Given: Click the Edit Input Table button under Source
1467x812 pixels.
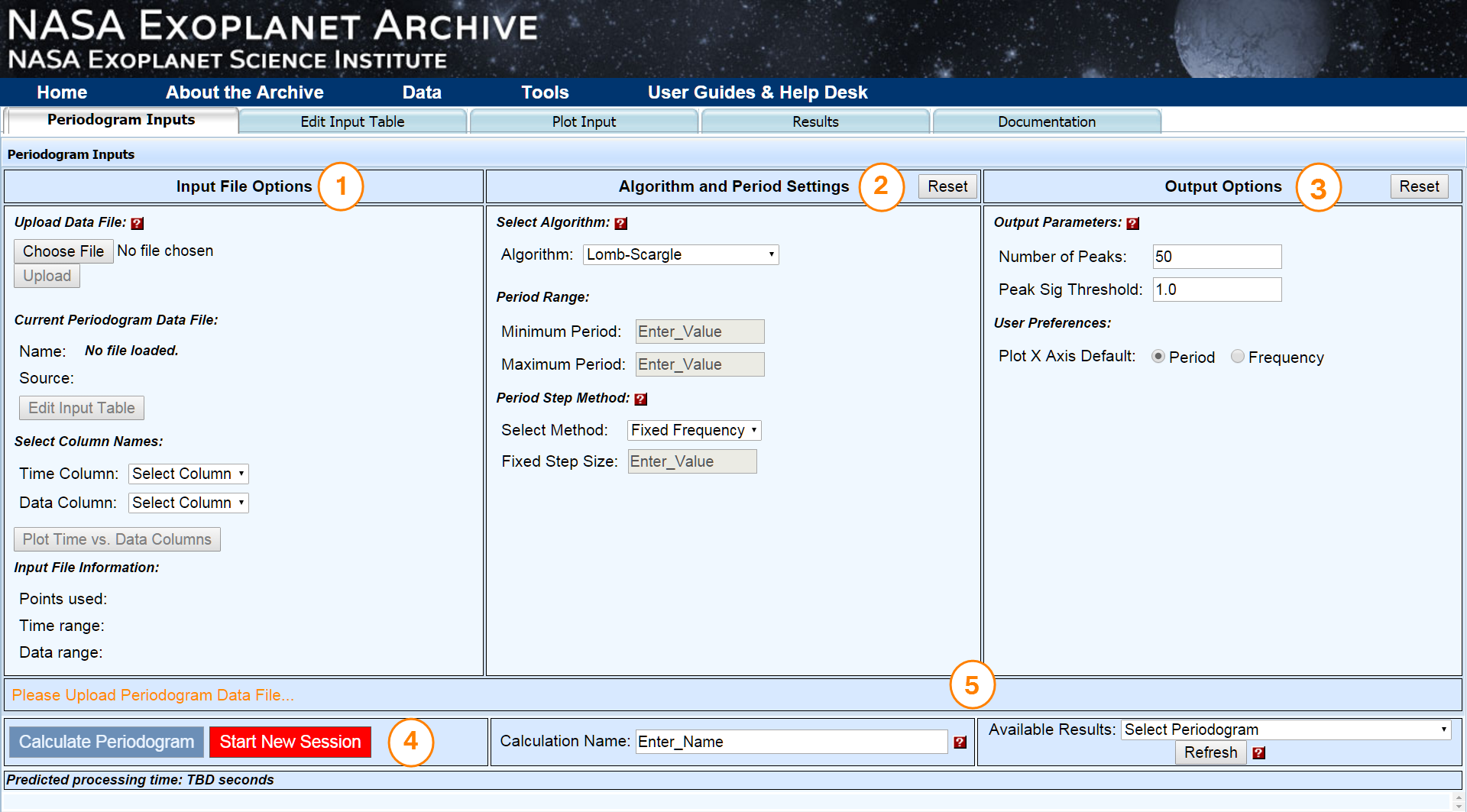Looking at the screenshot, I should pyautogui.click(x=82, y=408).
